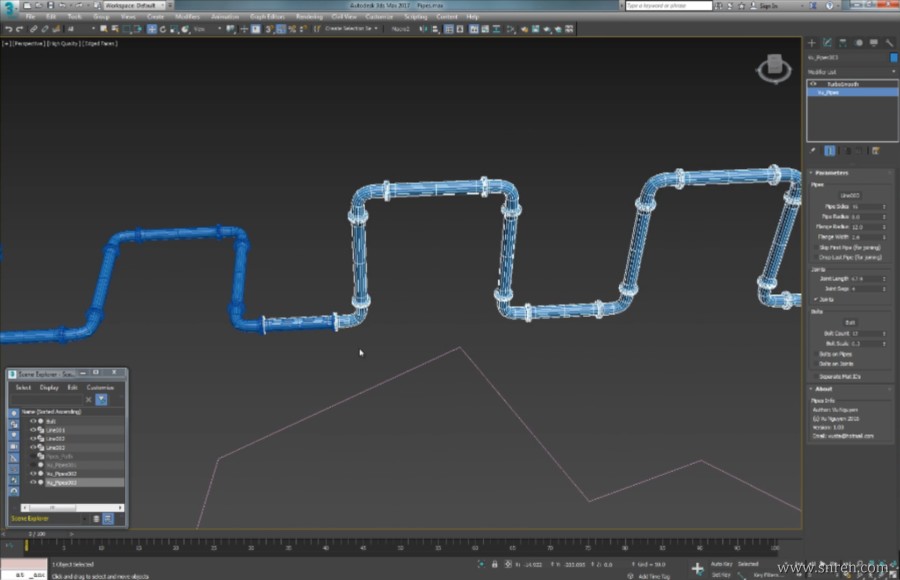Viewport: 900px width, 580px height.
Task: Click the Scene Explorer search field
Action: (x=46, y=399)
